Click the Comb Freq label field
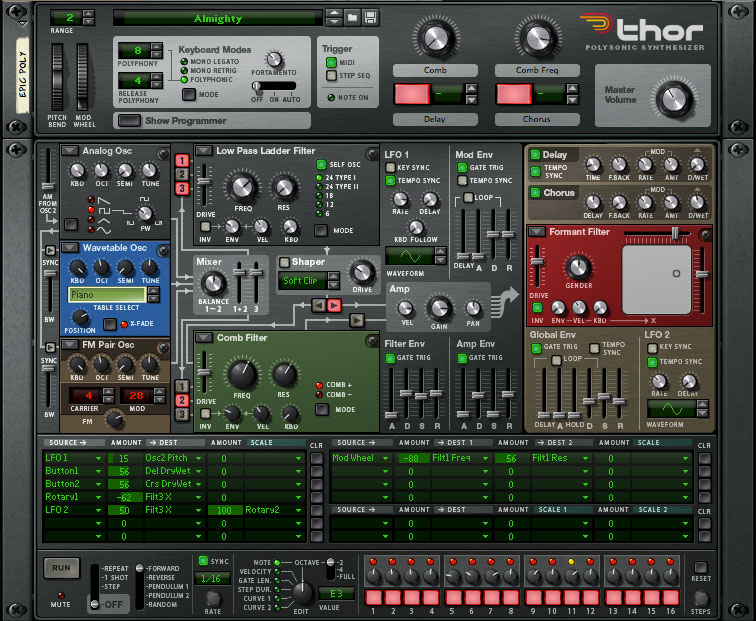 (537, 70)
